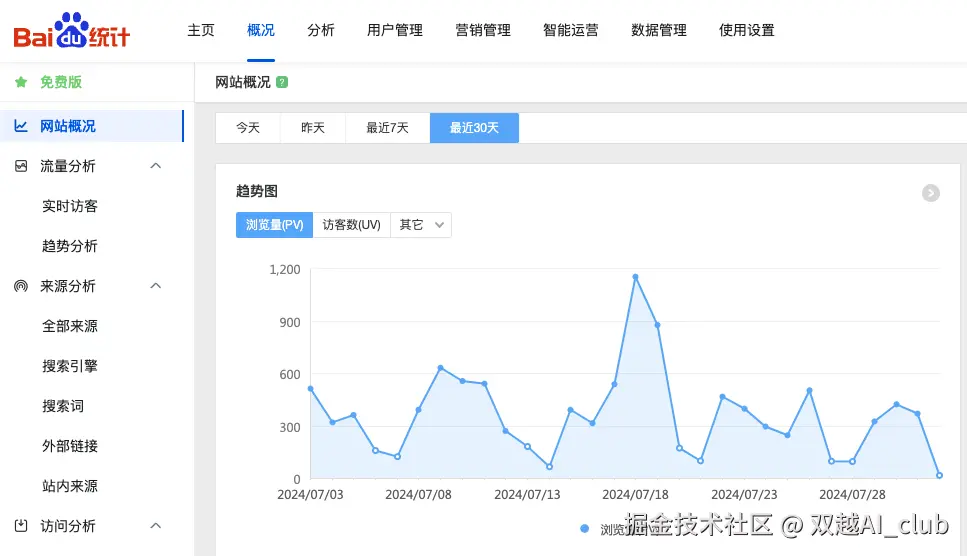967x556 pixels.
Task: Open the 智能运营 menu
Action: pos(570,30)
